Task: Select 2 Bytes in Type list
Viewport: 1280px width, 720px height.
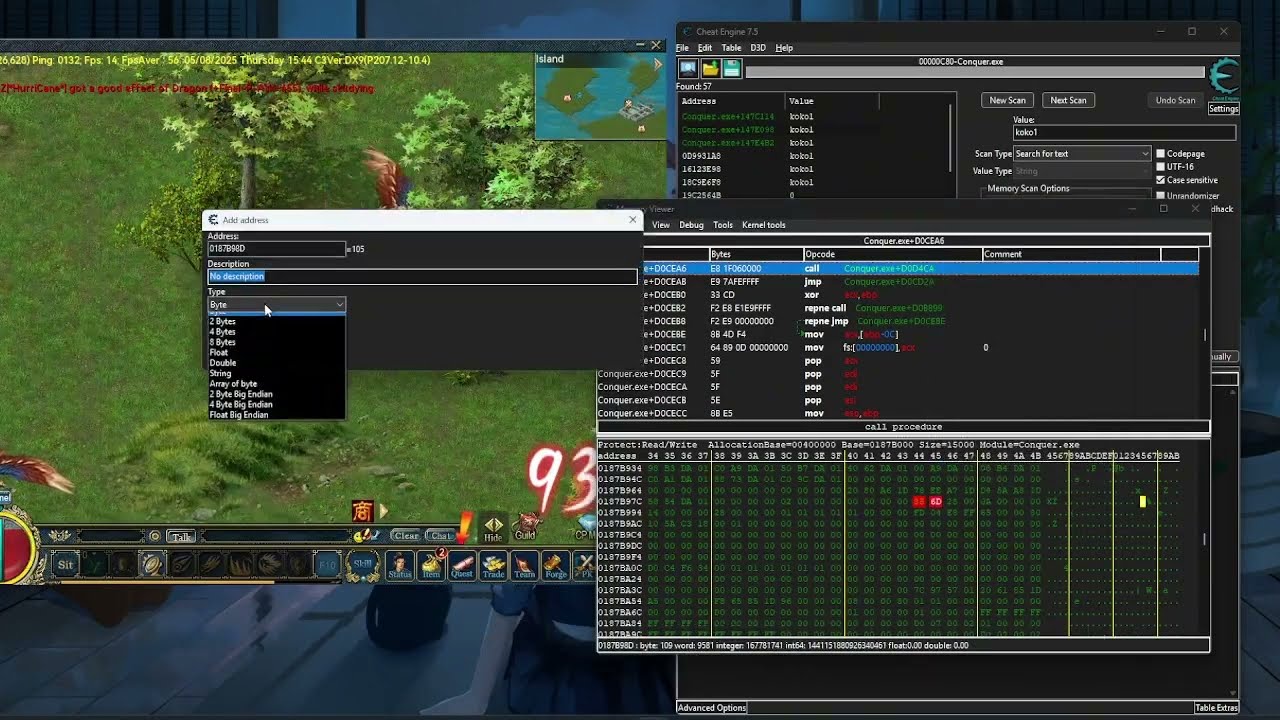Action: point(276,321)
